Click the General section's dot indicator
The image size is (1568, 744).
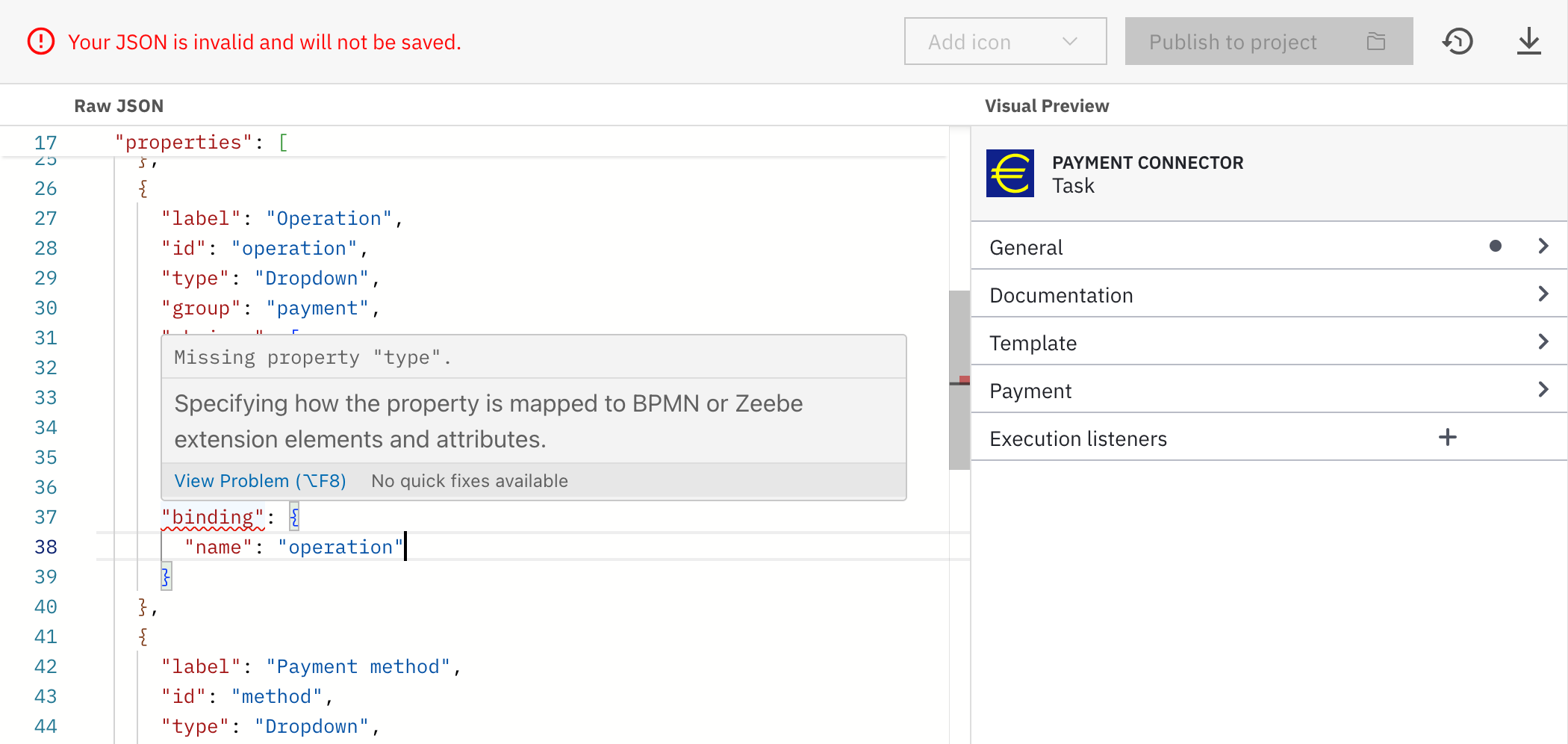[x=1495, y=246]
